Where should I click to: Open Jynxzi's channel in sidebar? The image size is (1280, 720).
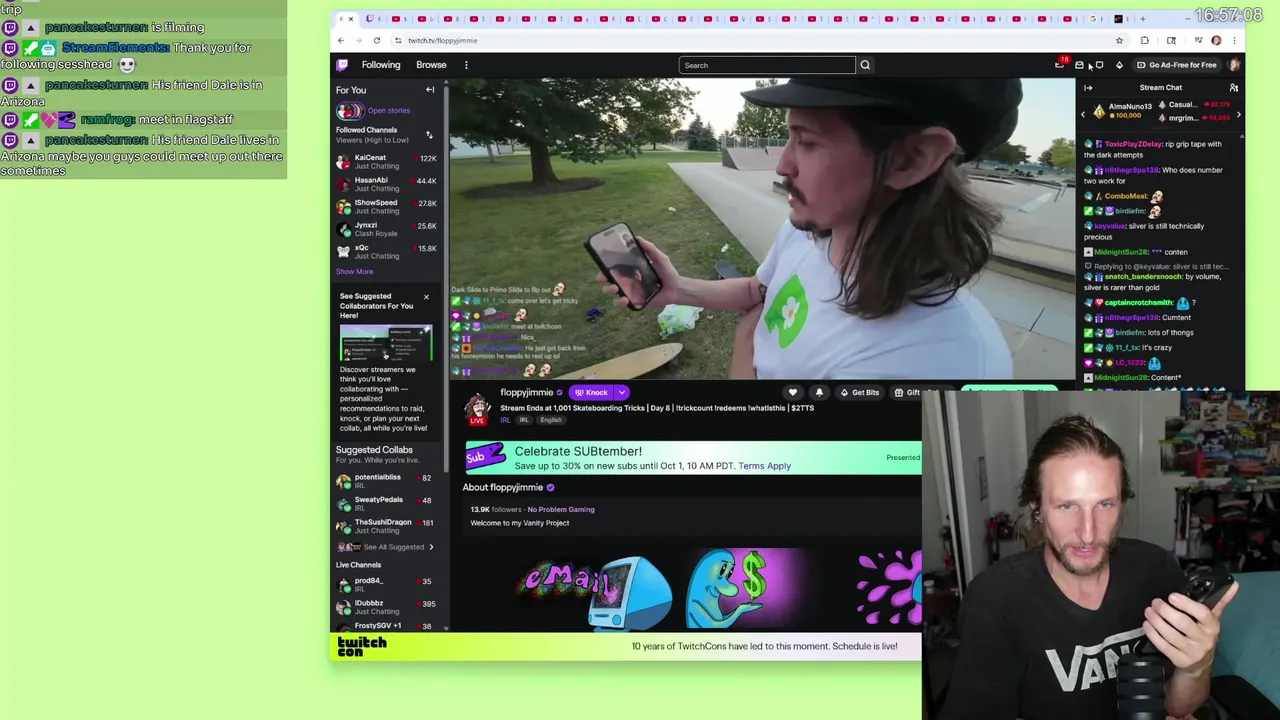[x=386, y=229]
